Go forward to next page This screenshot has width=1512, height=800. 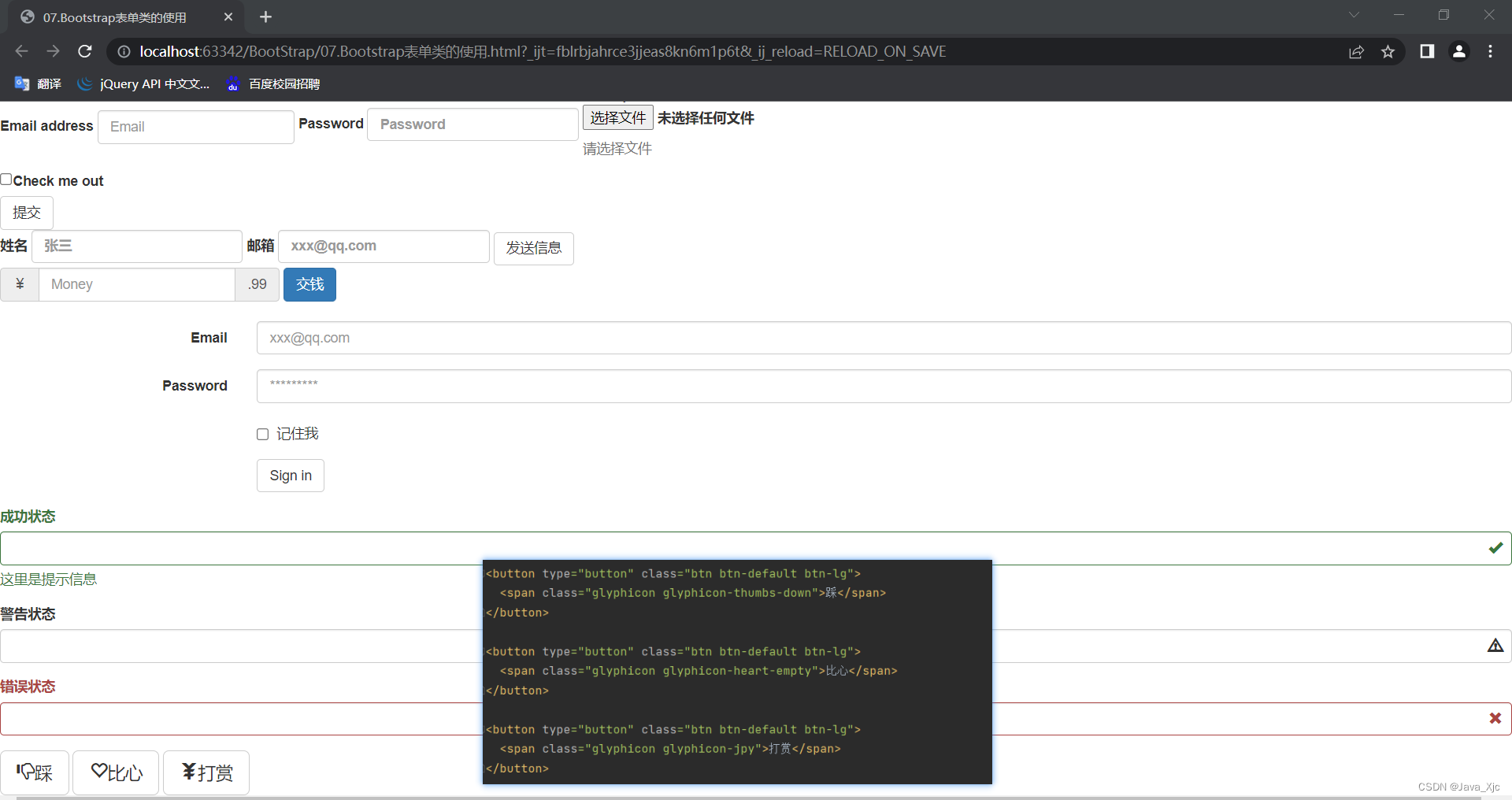pyautogui.click(x=53, y=51)
